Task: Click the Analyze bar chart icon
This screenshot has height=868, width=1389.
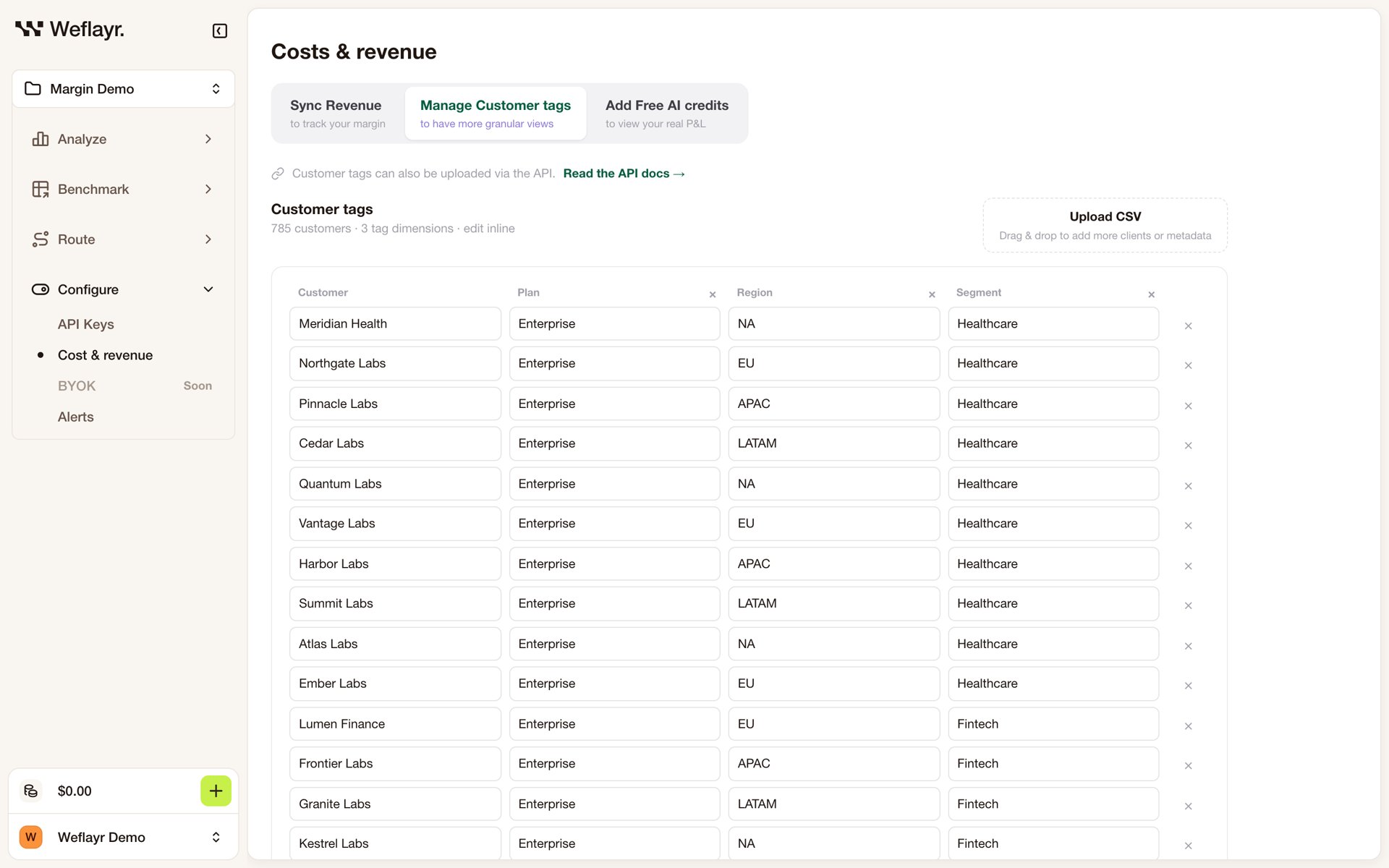Action: 41,139
